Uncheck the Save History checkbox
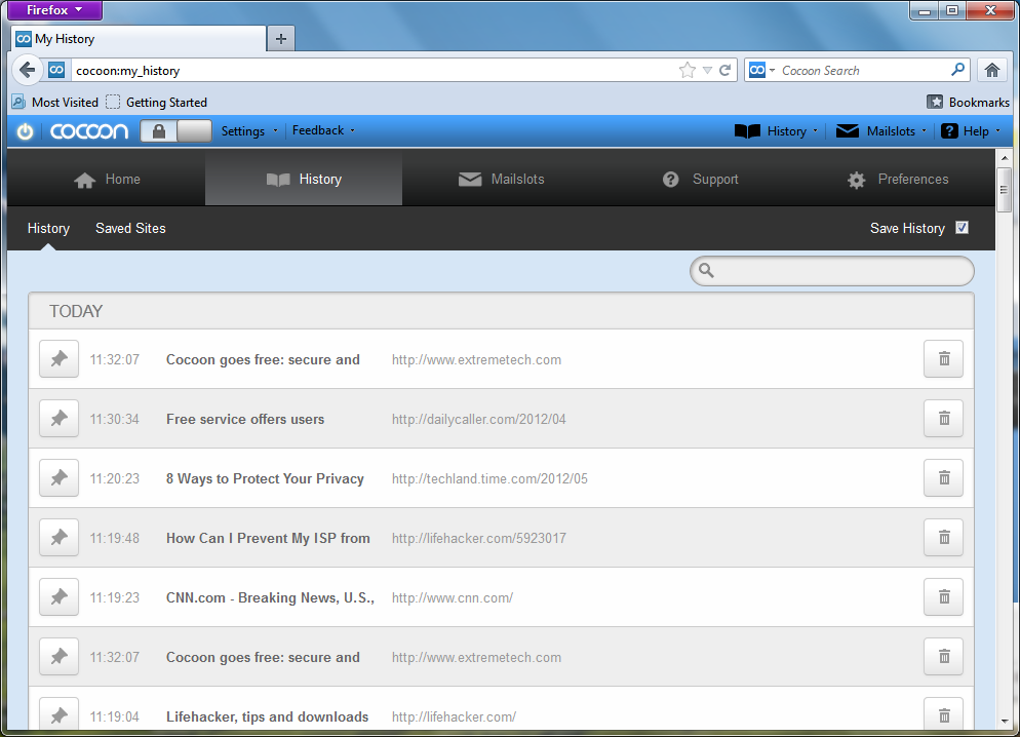The height and width of the screenshot is (737, 1020). pos(962,228)
